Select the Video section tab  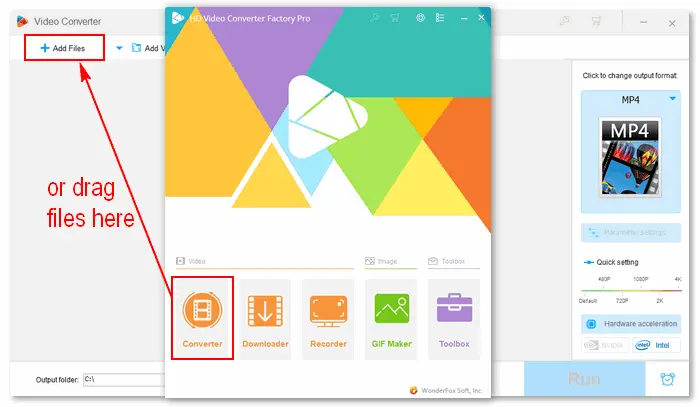[x=191, y=261]
